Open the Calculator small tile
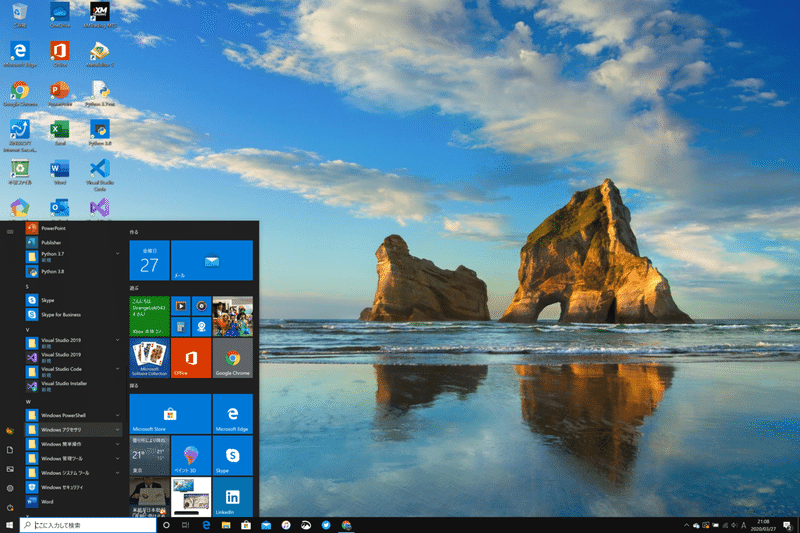Viewport: 800px width, 533px height. 181,327
